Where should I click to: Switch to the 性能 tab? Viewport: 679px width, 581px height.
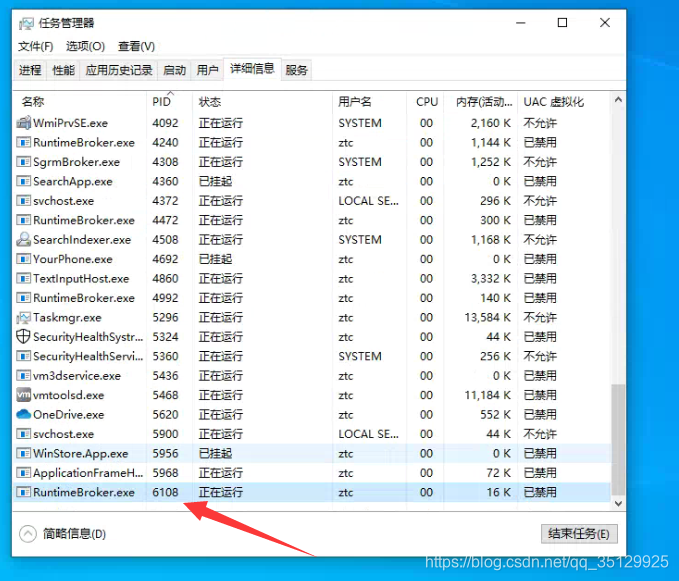63,70
